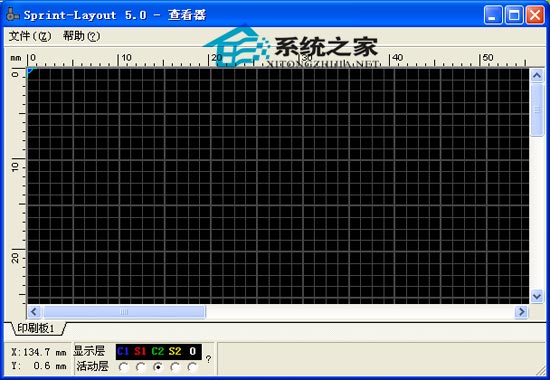The image size is (550, 380).
Task: Toggle visibility of the green C2 layer
Action: [157, 351]
